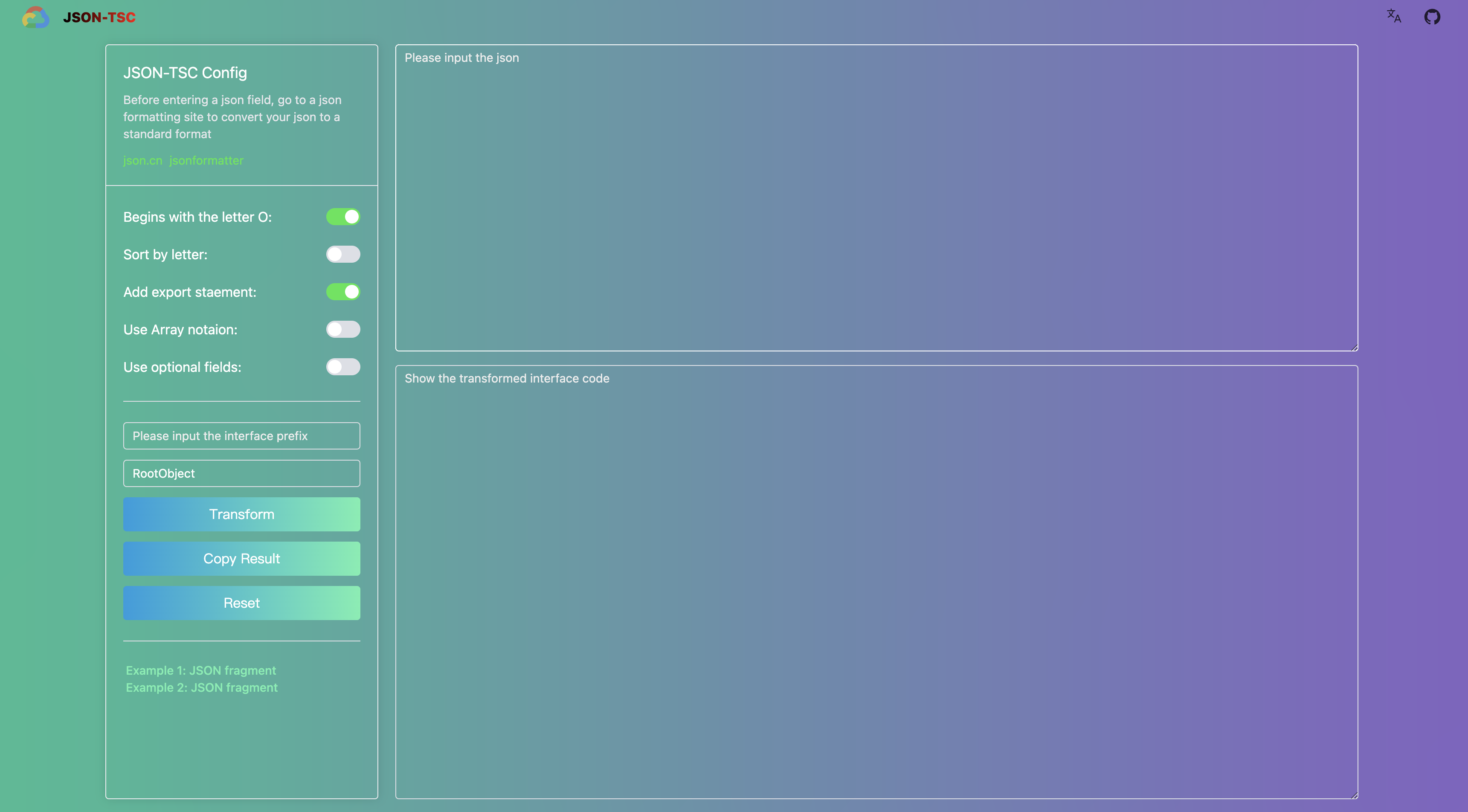Open the json.cn link
The image size is (1468, 812).
[x=142, y=161]
